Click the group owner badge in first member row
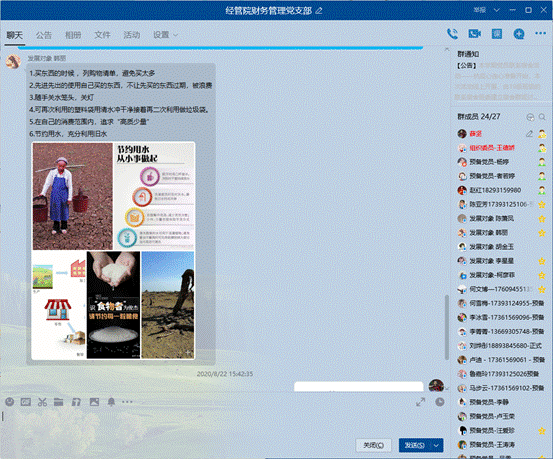This screenshot has height=459, width=553. [x=542, y=134]
